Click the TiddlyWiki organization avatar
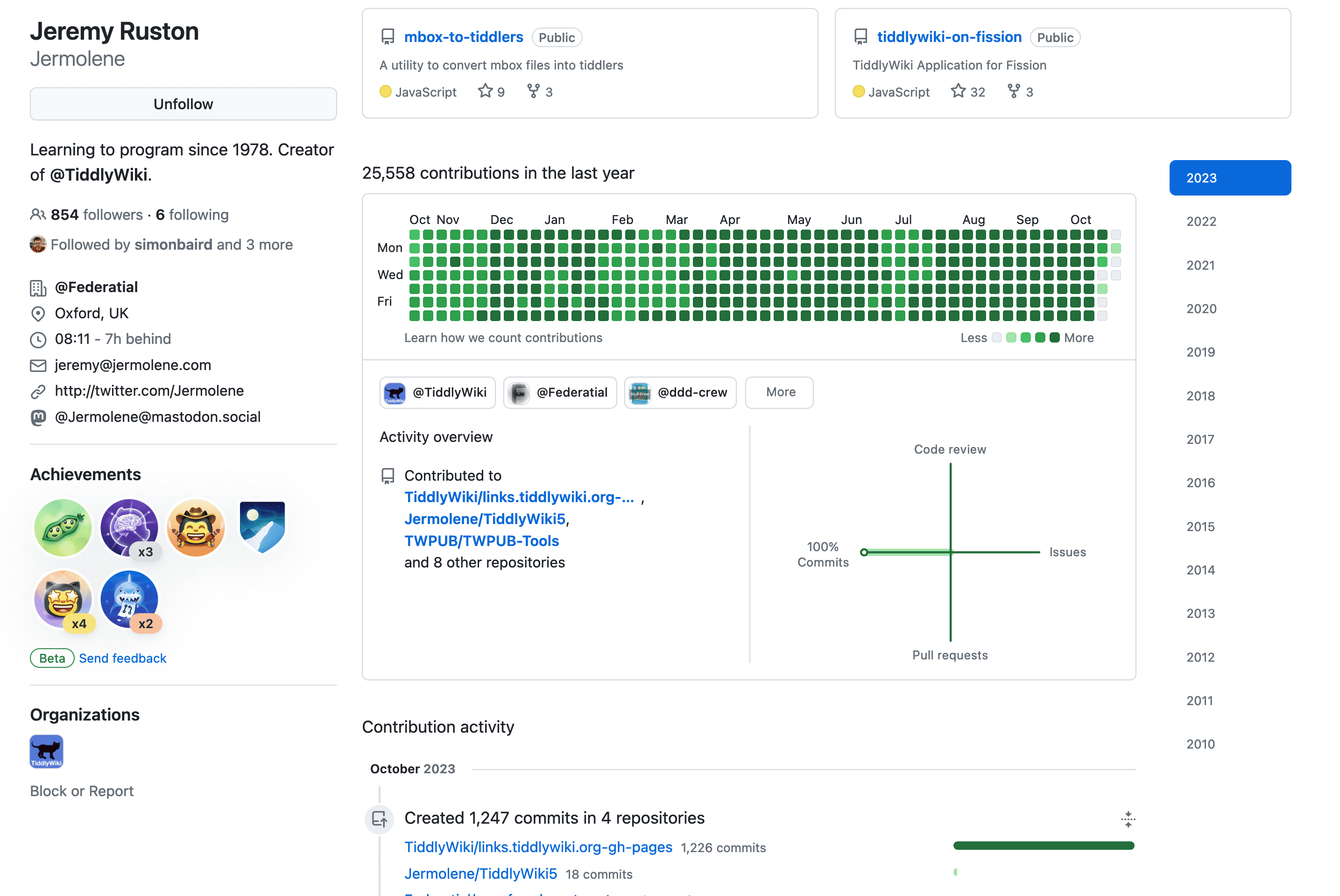This screenshot has width=1340, height=896. pyautogui.click(x=46, y=751)
